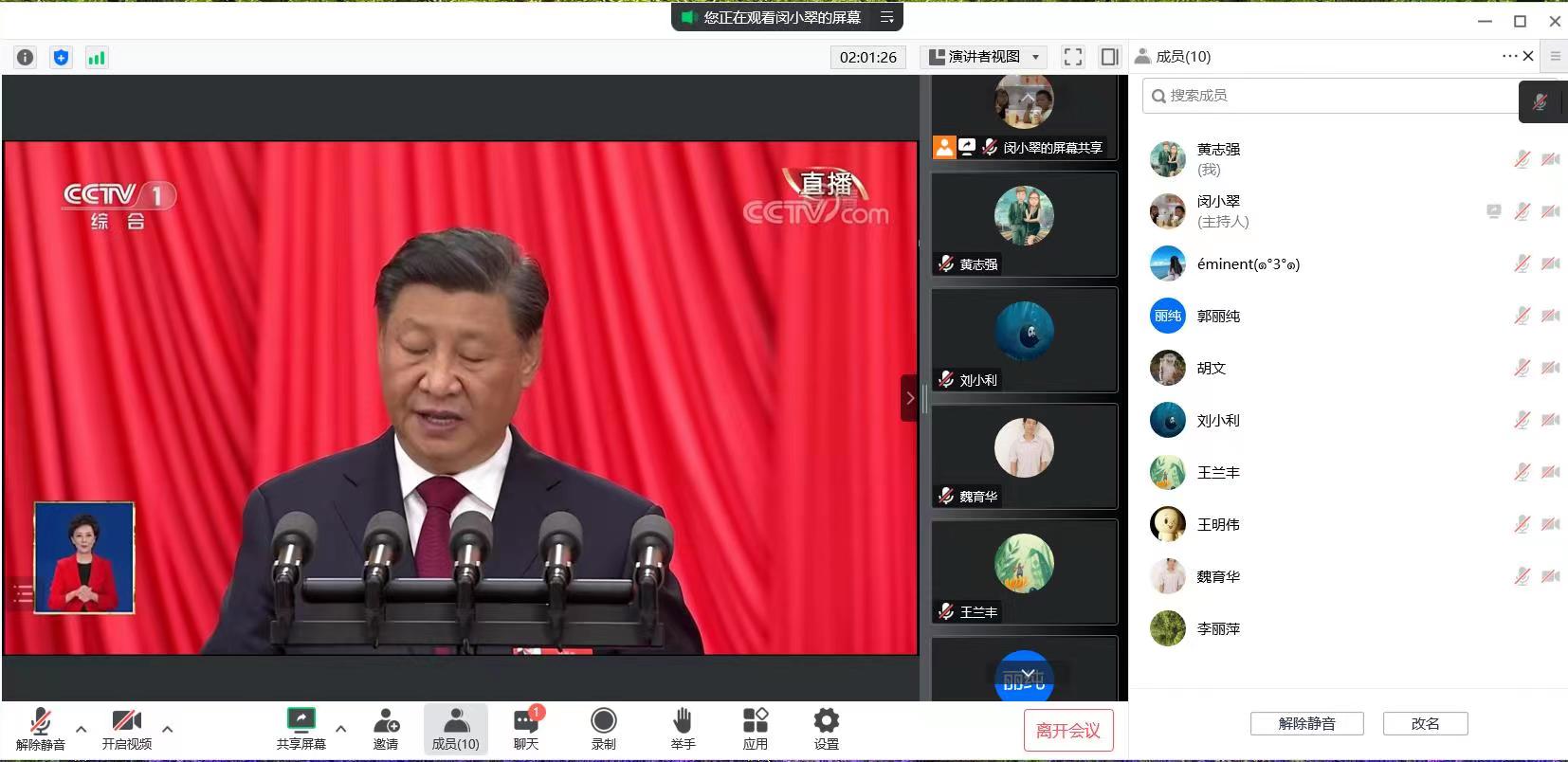Image resolution: width=1568 pixels, height=762 pixels.
Task: Start recording the meeting
Action: pos(604,729)
